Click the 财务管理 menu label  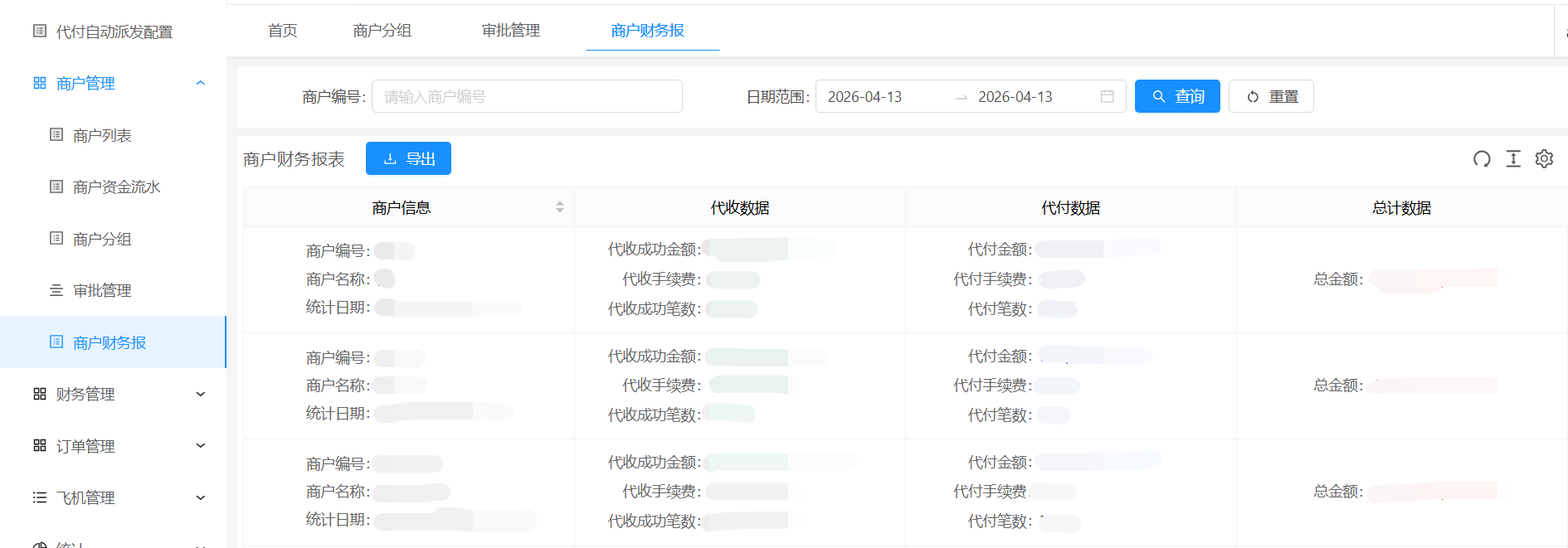[x=85, y=394]
